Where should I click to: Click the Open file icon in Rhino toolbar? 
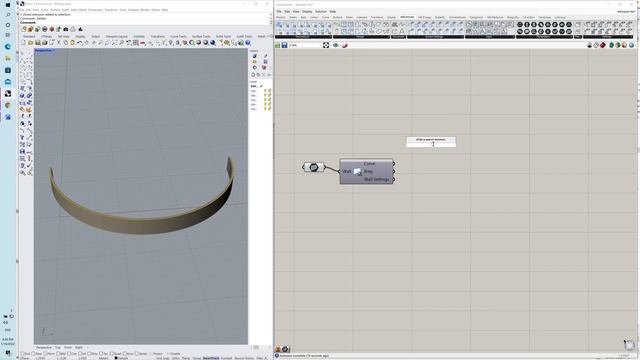30,42
